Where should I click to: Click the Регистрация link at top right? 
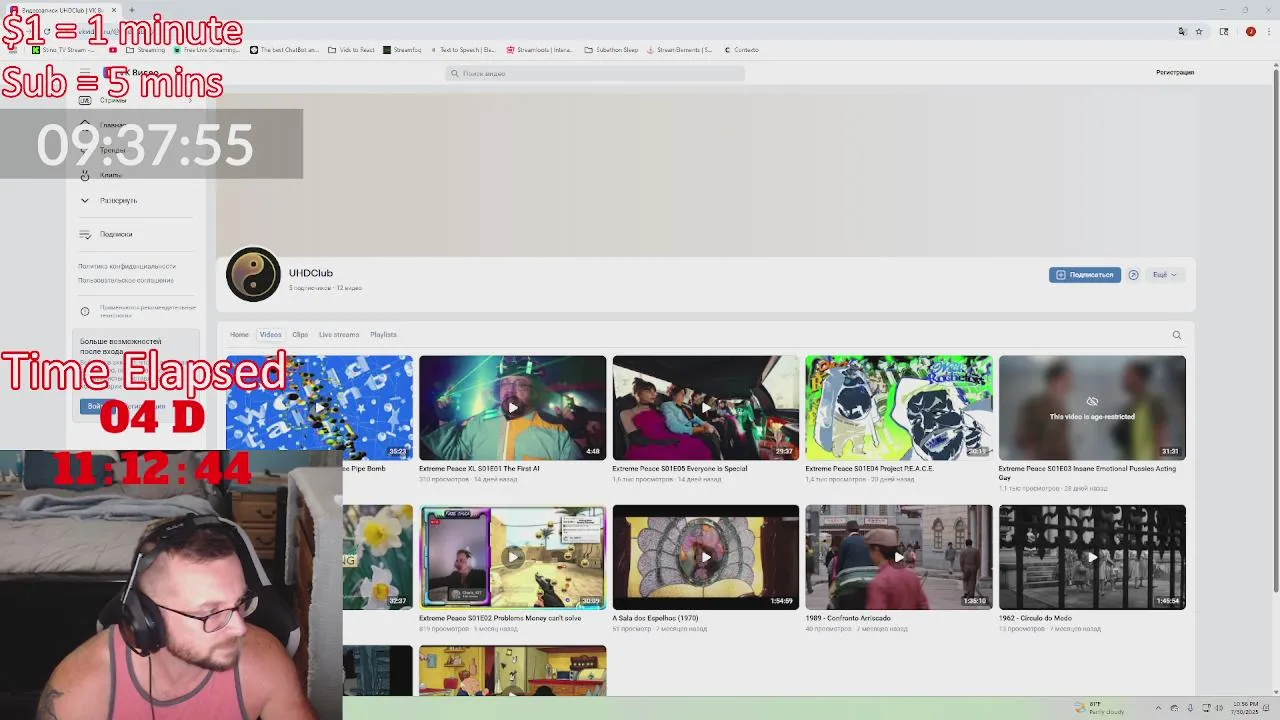(1175, 72)
